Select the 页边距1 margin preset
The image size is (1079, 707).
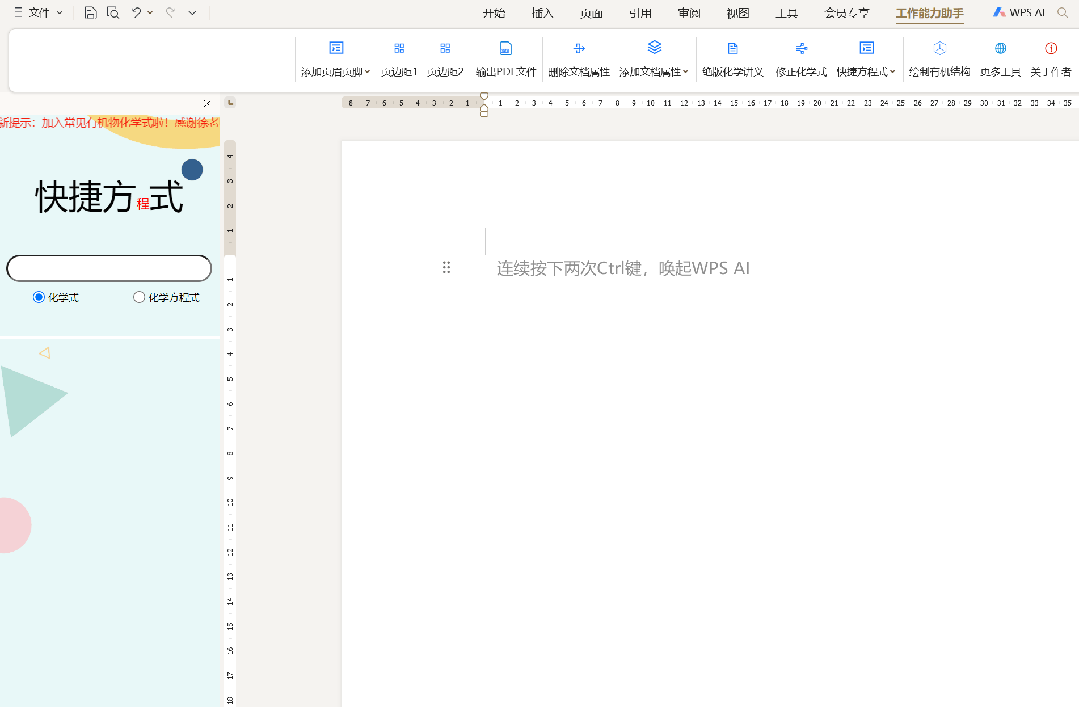tap(399, 49)
